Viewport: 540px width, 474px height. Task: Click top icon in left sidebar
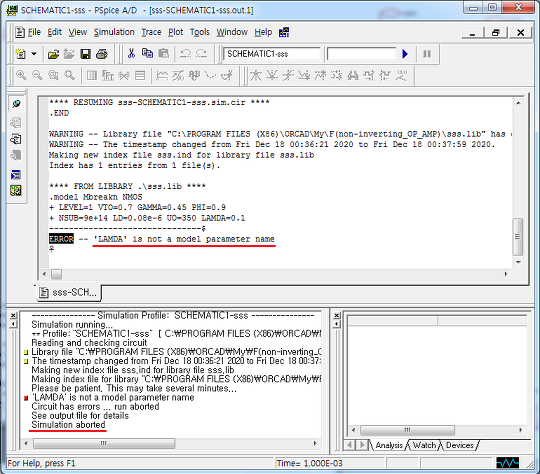[16, 104]
